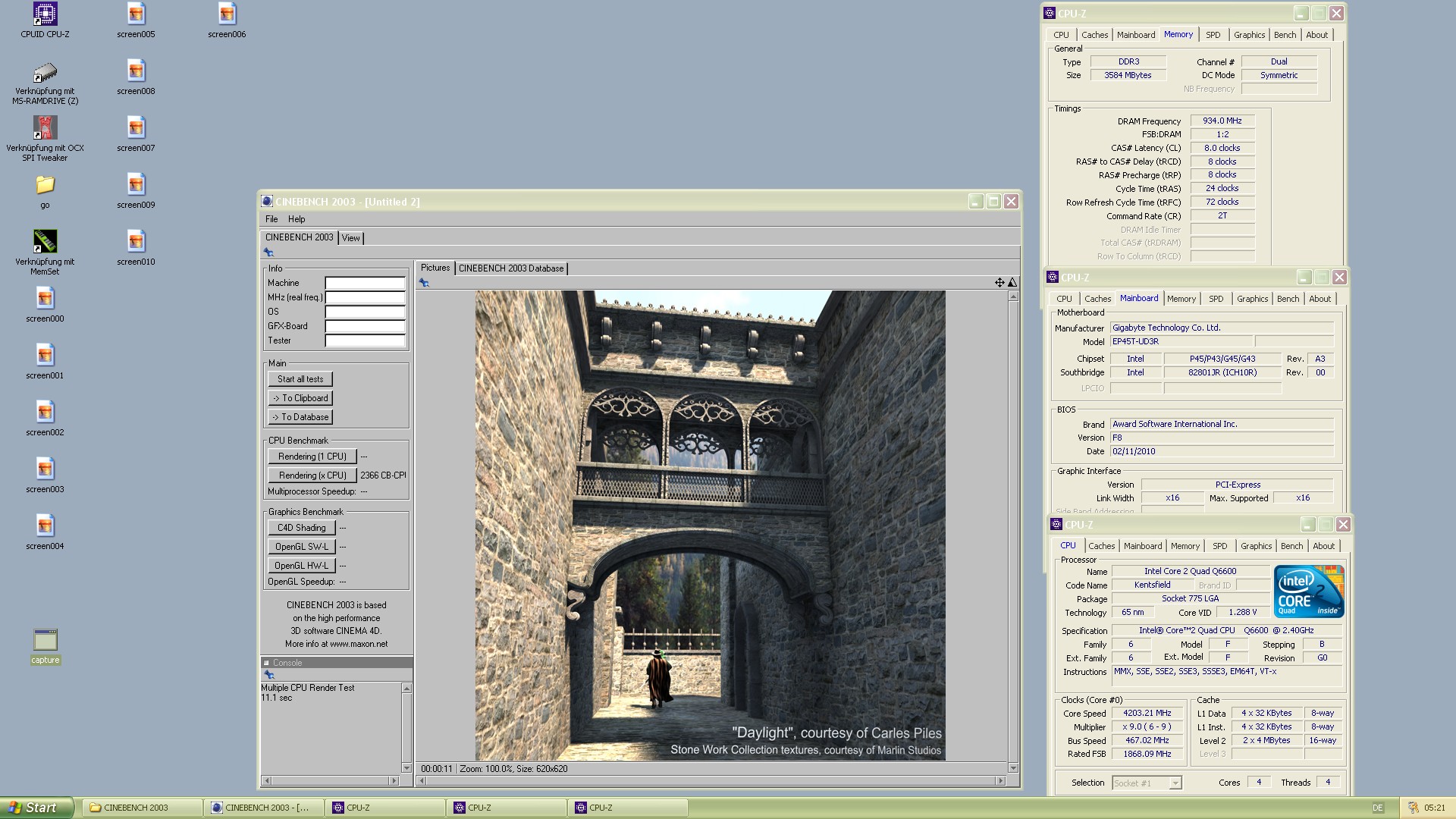1456x819 pixels.
Task: Click the pin icon above the Pictures view
Action: tap(424, 283)
